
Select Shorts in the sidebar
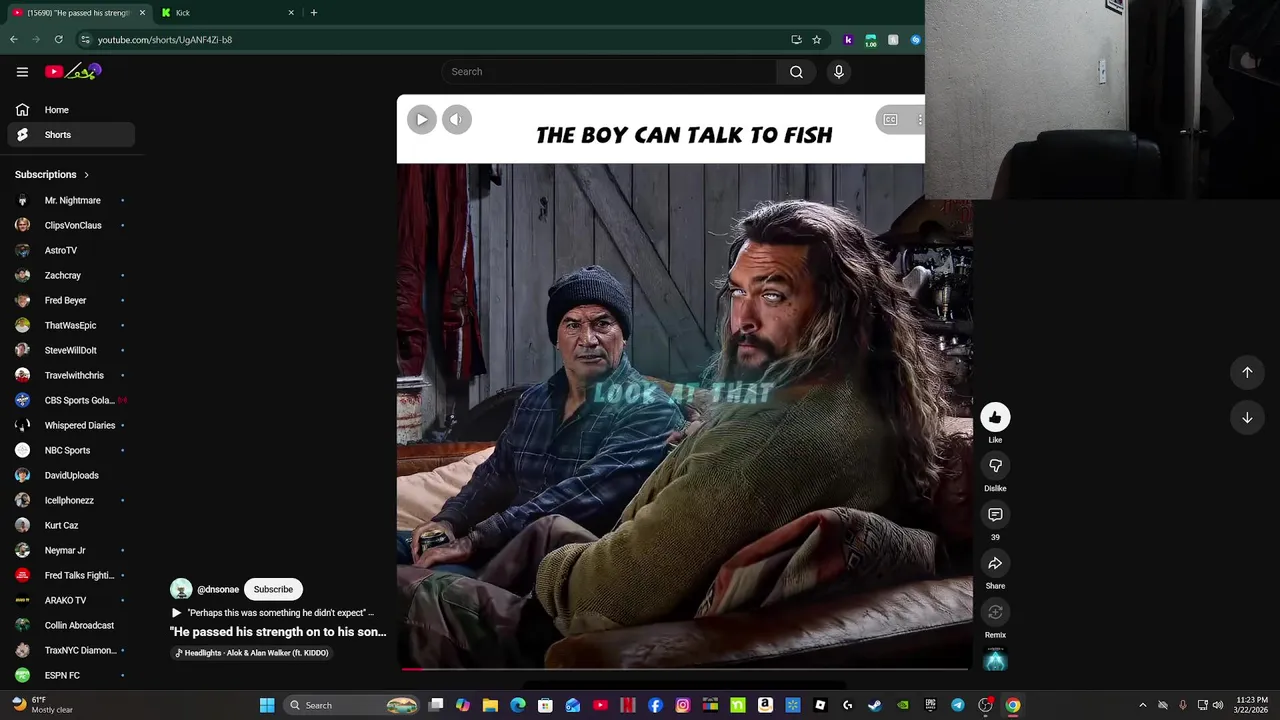pyautogui.click(x=71, y=135)
